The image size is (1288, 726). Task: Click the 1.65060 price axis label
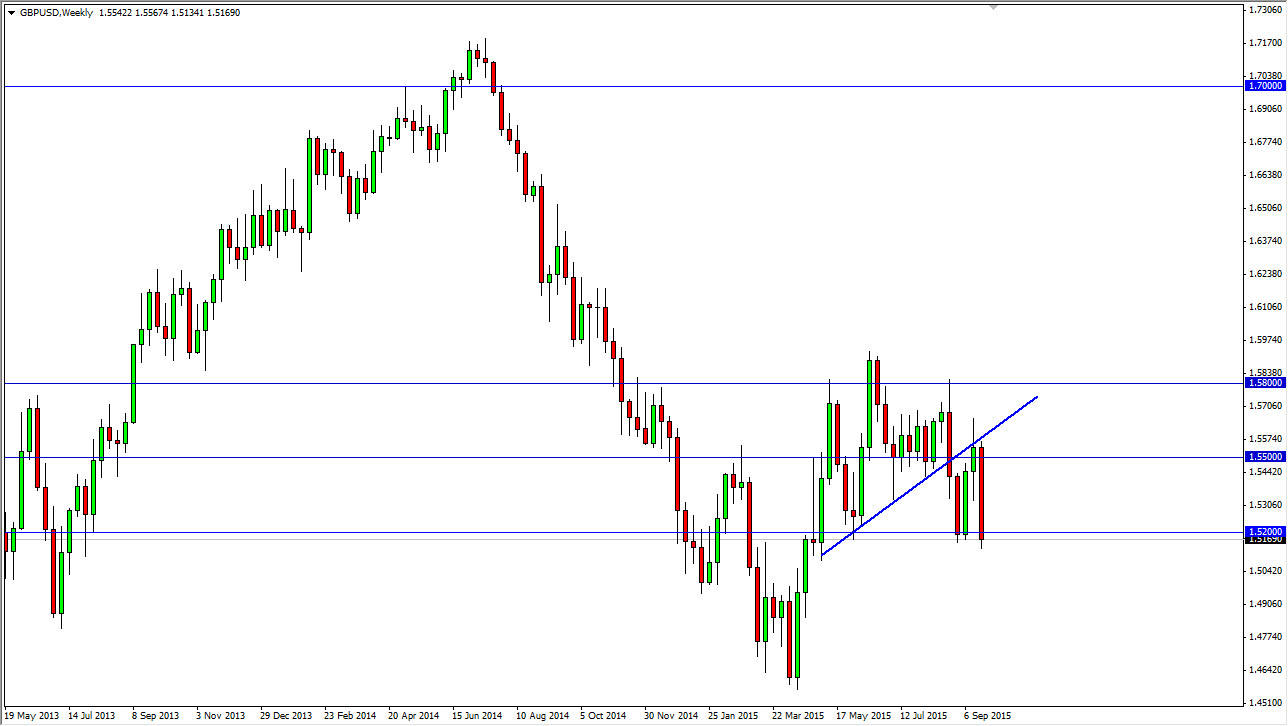pos(1266,208)
